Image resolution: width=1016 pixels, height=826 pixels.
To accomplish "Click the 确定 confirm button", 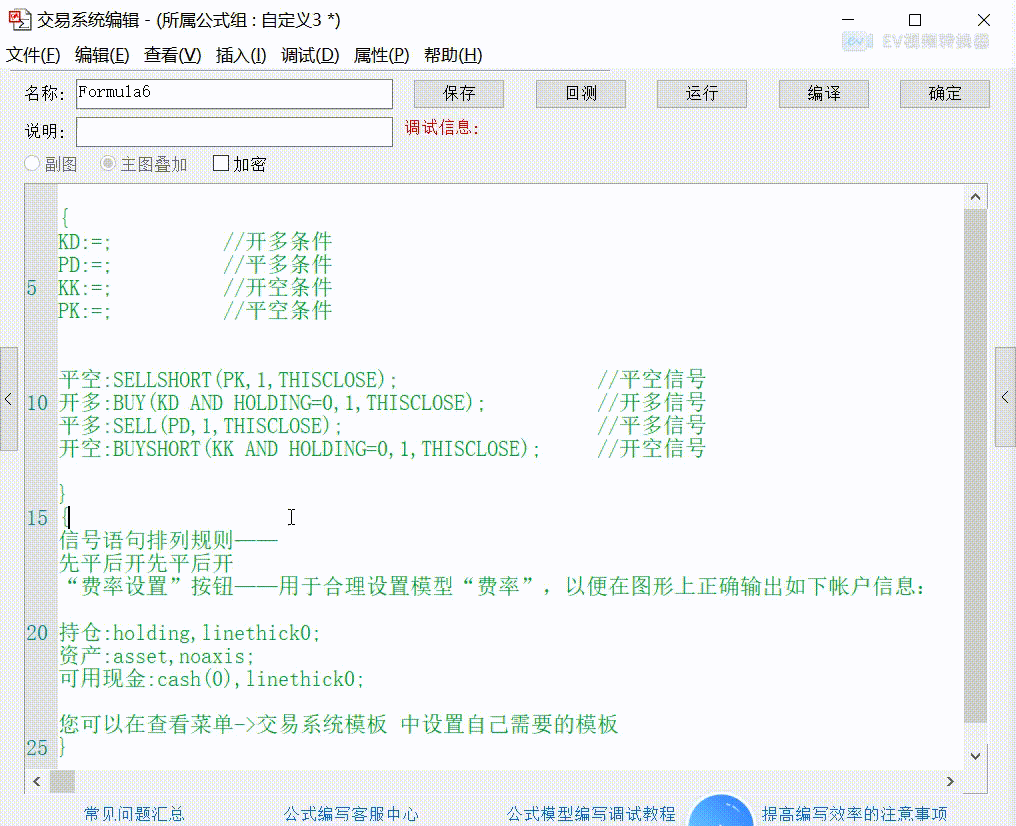I will point(945,94).
